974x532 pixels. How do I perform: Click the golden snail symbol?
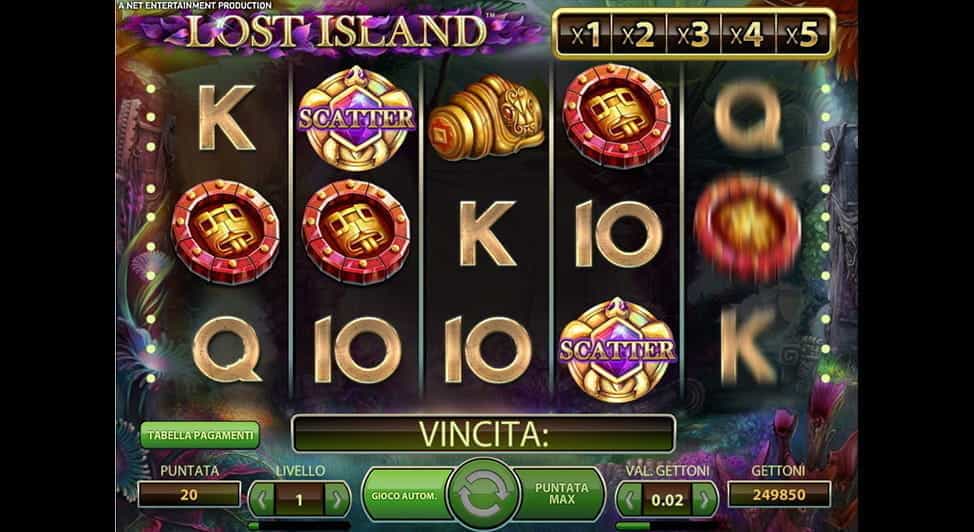(486, 117)
